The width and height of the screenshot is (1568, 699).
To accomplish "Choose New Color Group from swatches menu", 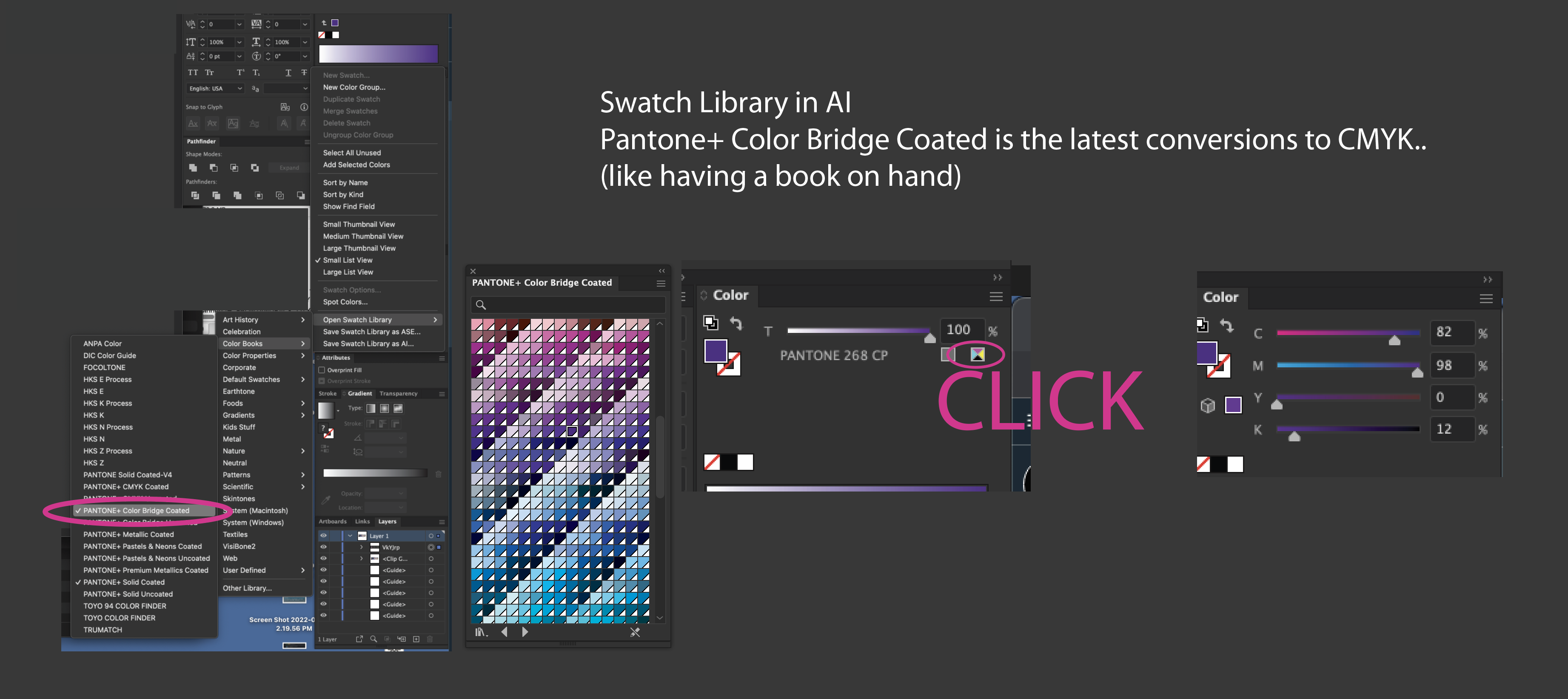I will coord(354,87).
